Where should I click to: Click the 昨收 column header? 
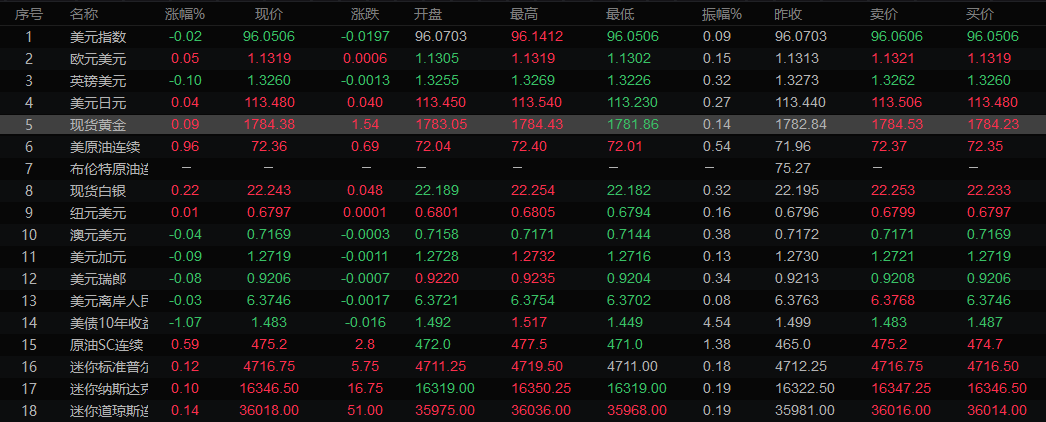click(x=789, y=14)
